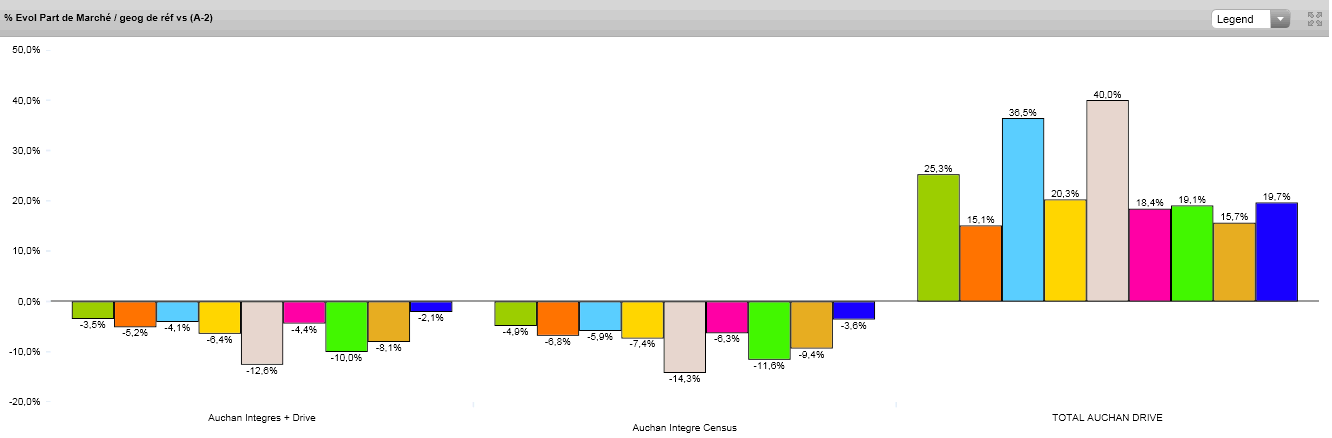Screen dimensions: 1332x438
Task: Select the beige bar valued 40,0%
Action: pyautogui.click(x=1107, y=201)
